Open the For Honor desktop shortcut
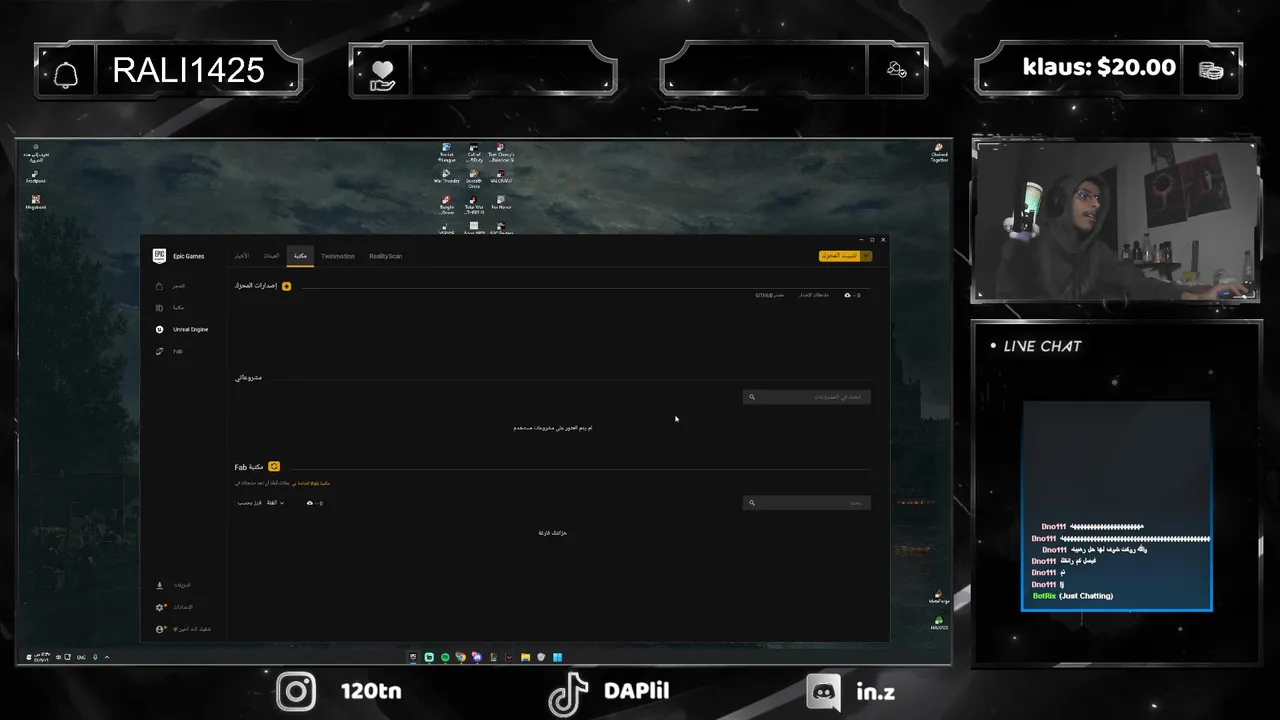The width and height of the screenshot is (1280, 720). (500, 203)
